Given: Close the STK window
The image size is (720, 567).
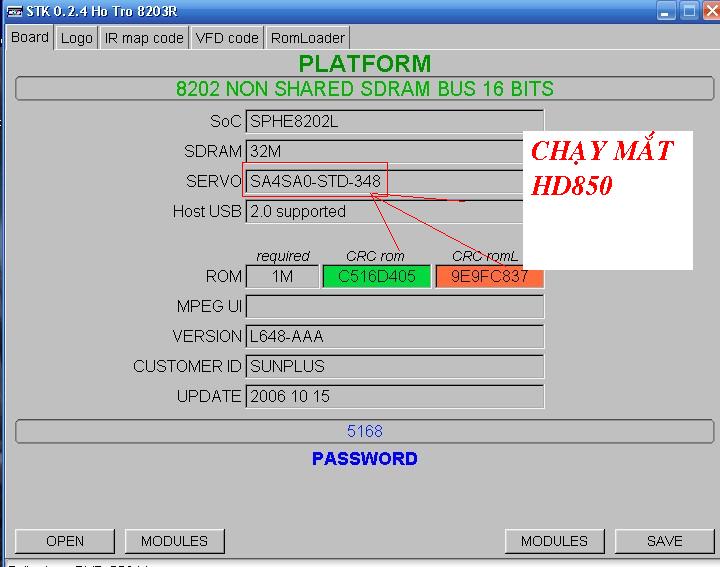Looking at the screenshot, I should 711,11.
